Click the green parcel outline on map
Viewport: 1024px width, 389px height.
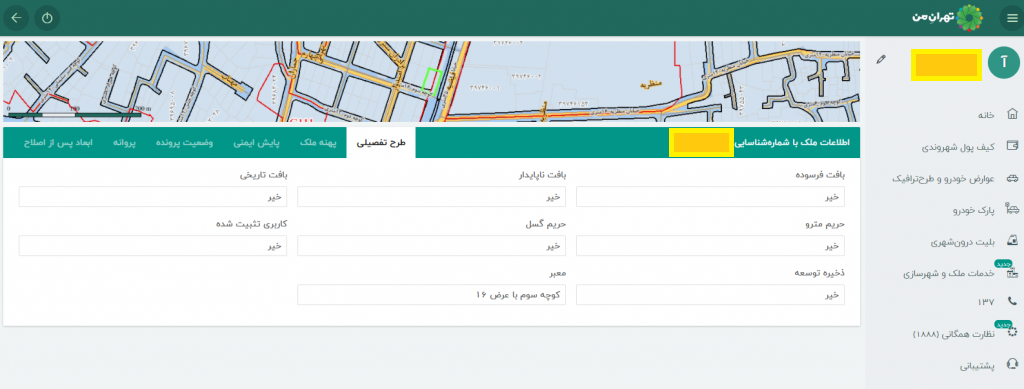point(432,82)
